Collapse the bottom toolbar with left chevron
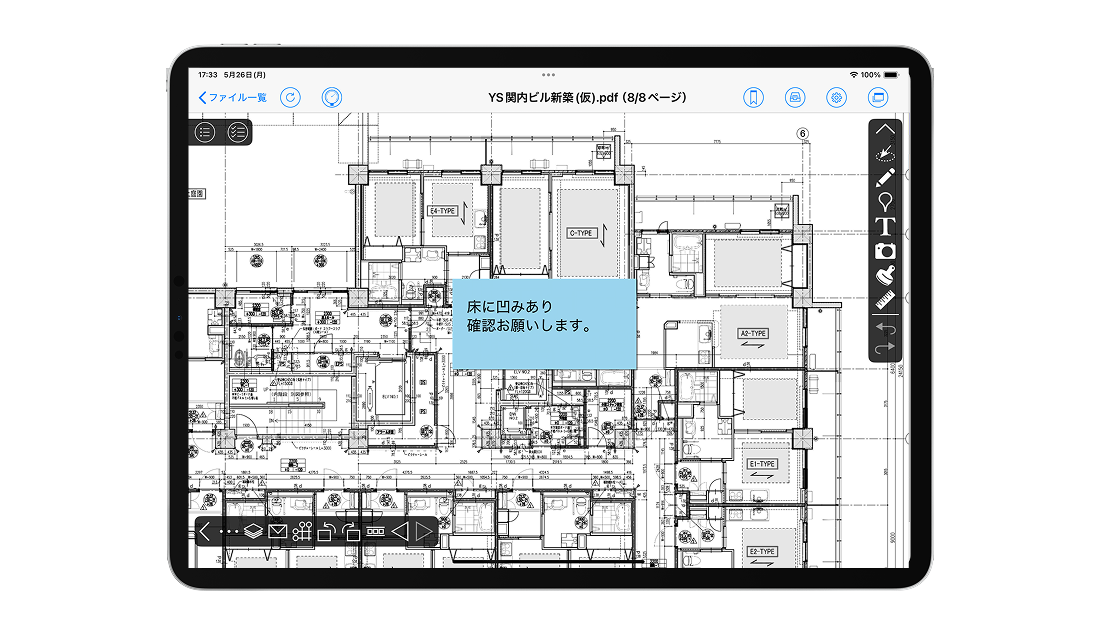 click(204, 532)
